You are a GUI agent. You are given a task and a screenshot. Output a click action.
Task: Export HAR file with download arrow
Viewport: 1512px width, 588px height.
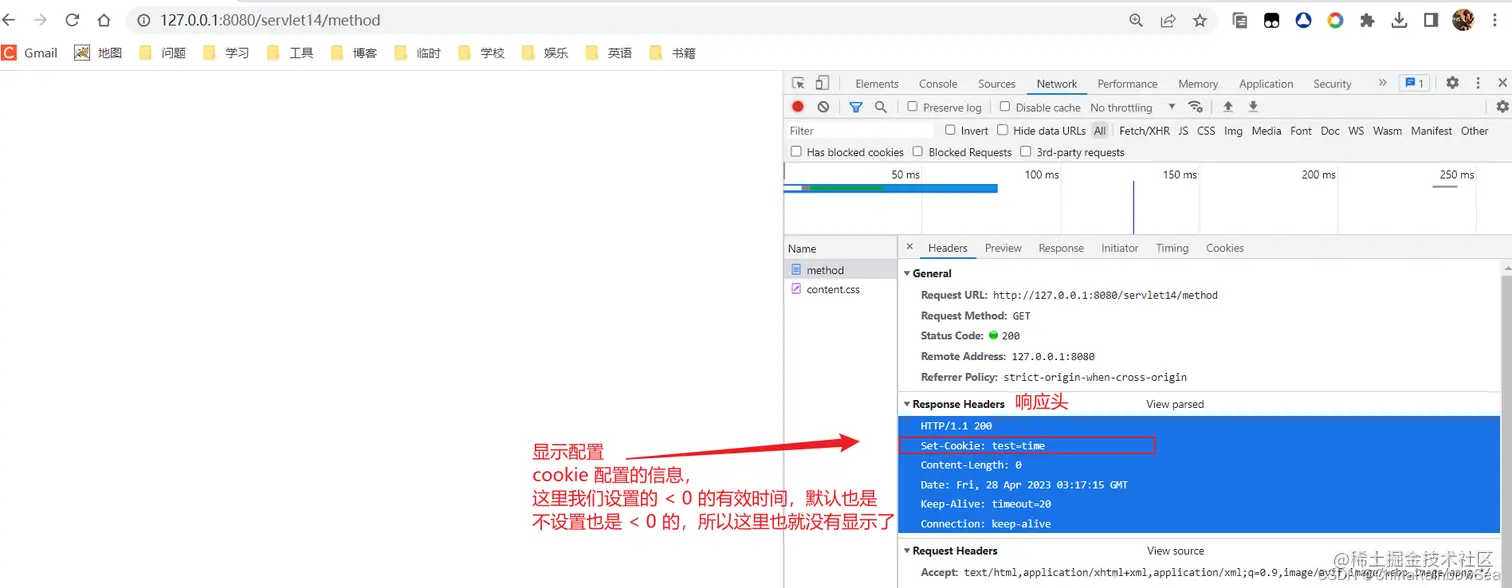point(1253,107)
